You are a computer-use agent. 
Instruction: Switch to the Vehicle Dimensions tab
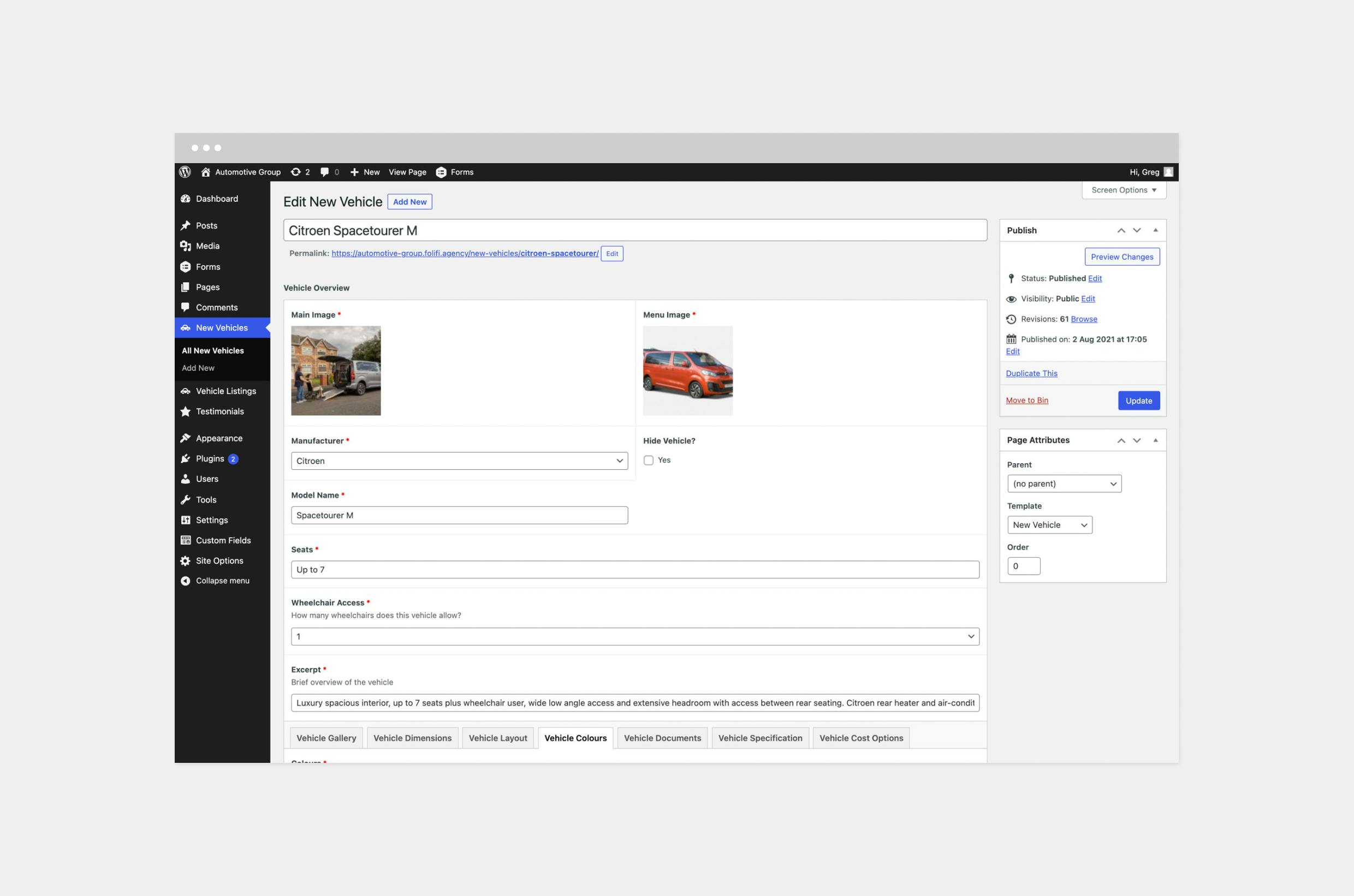point(412,738)
